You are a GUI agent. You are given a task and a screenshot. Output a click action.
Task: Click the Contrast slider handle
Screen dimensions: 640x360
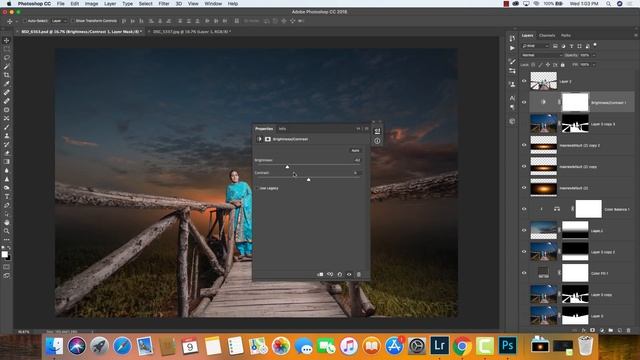coord(309,179)
